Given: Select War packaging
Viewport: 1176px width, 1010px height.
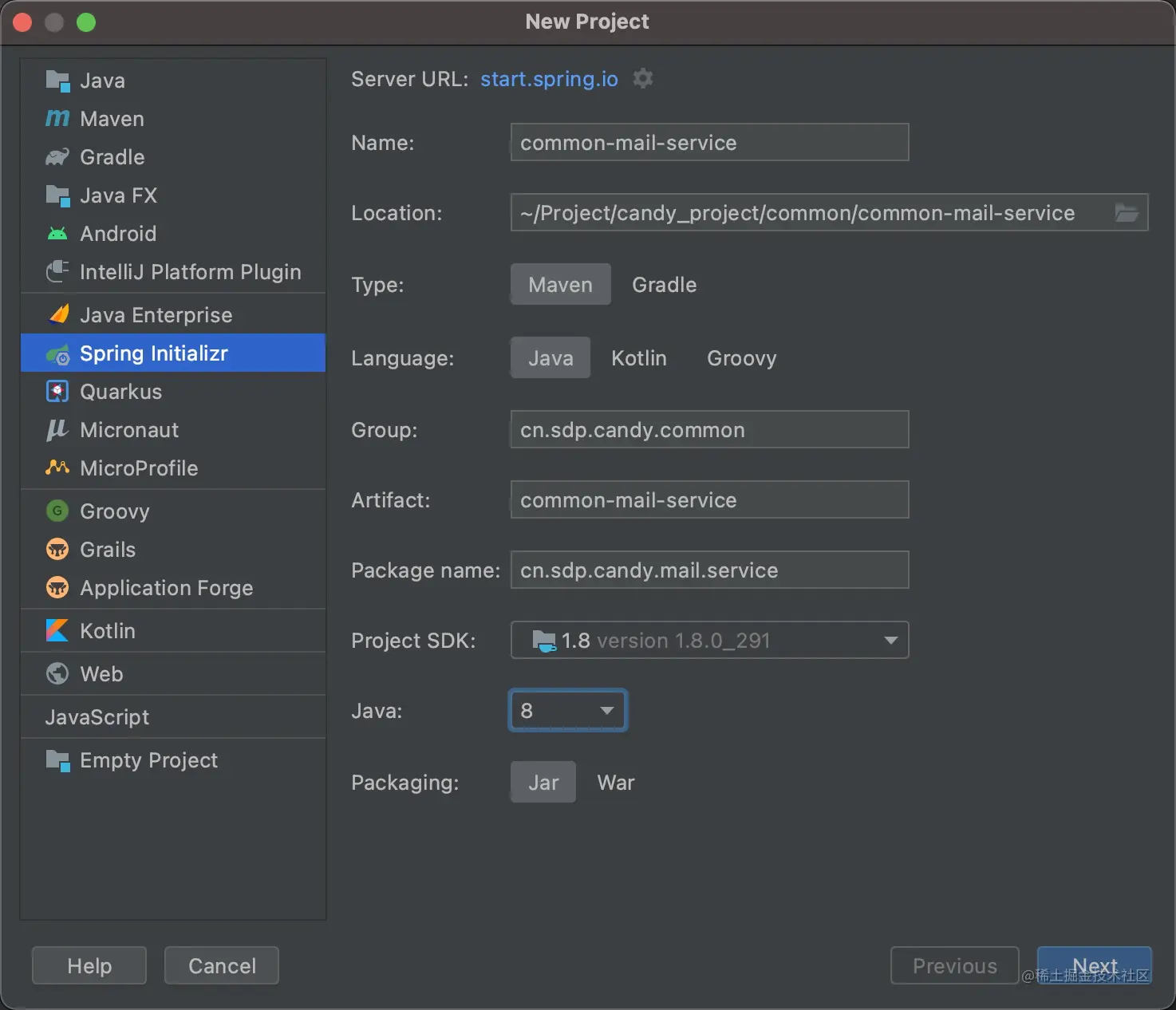Looking at the screenshot, I should click(x=616, y=783).
